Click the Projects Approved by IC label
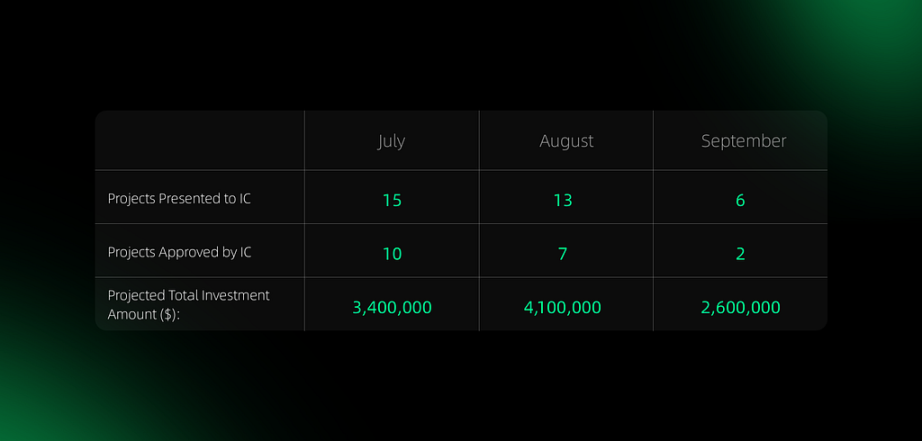Screen dimensions: 922x441 click(179, 252)
